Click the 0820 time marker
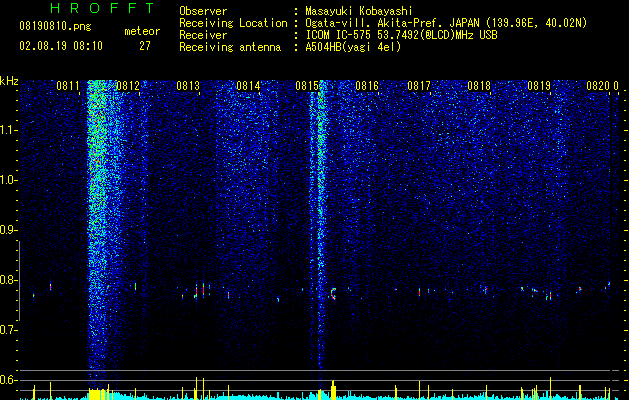Screen dimensions: 629x400 (x=598, y=85)
